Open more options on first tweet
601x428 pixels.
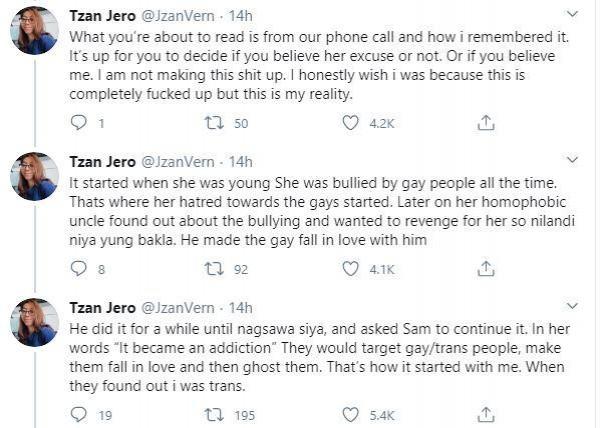tap(571, 15)
